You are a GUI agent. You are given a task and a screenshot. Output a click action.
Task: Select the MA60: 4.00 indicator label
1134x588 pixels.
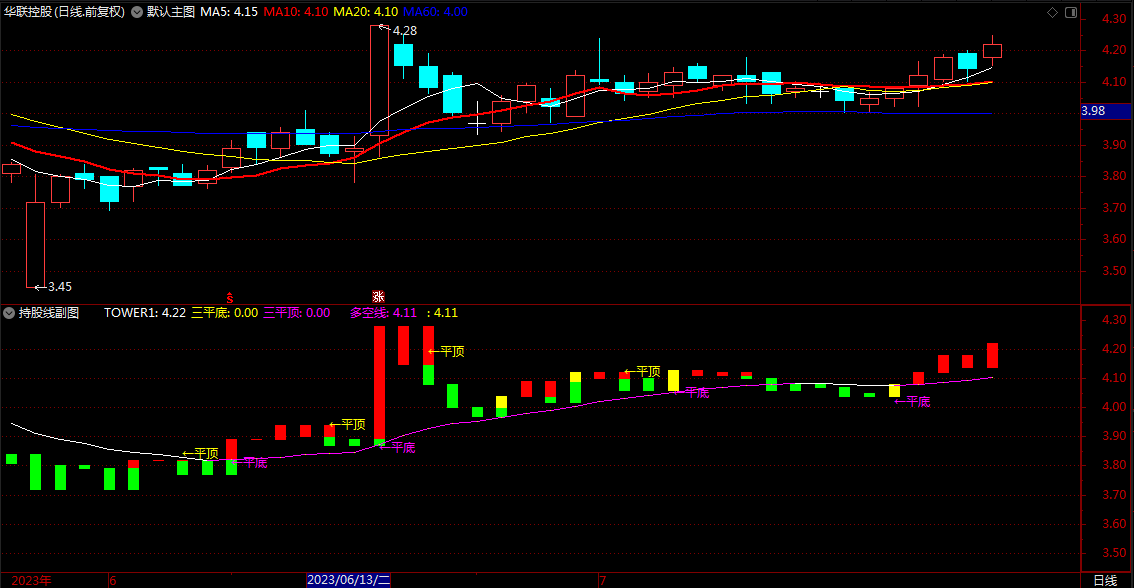point(435,12)
